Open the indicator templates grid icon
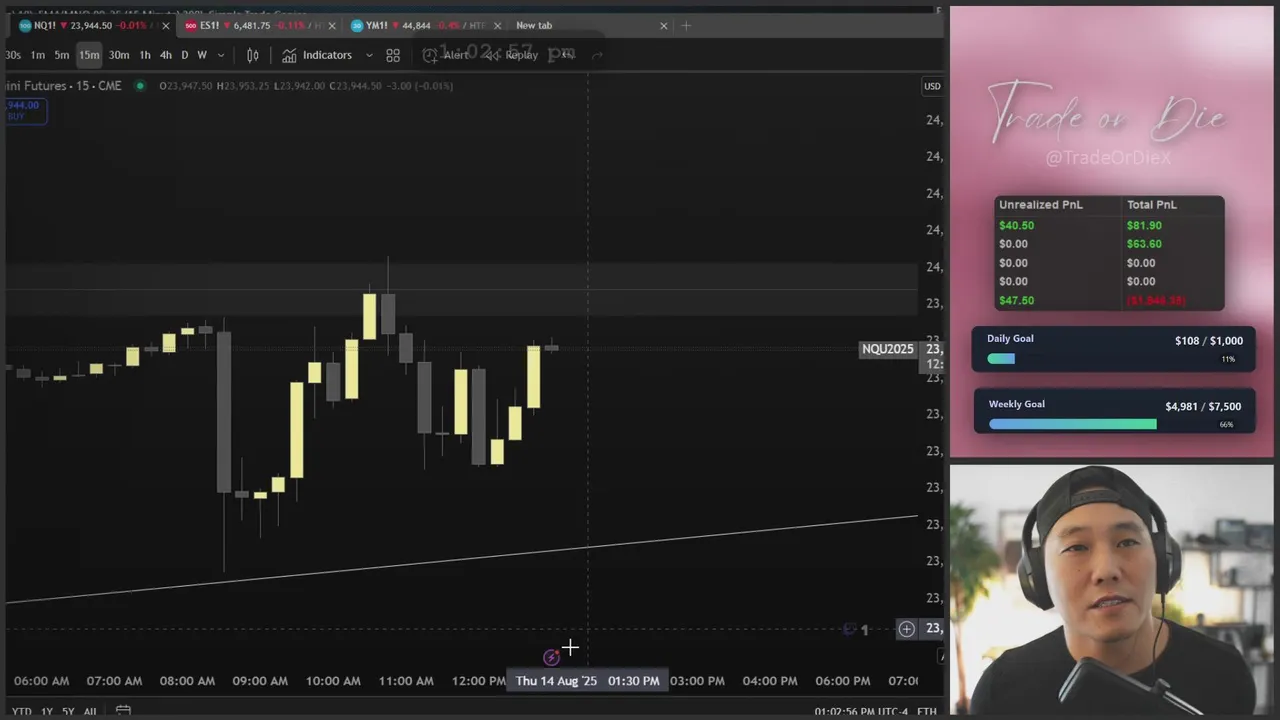The height and width of the screenshot is (720, 1280). [393, 55]
